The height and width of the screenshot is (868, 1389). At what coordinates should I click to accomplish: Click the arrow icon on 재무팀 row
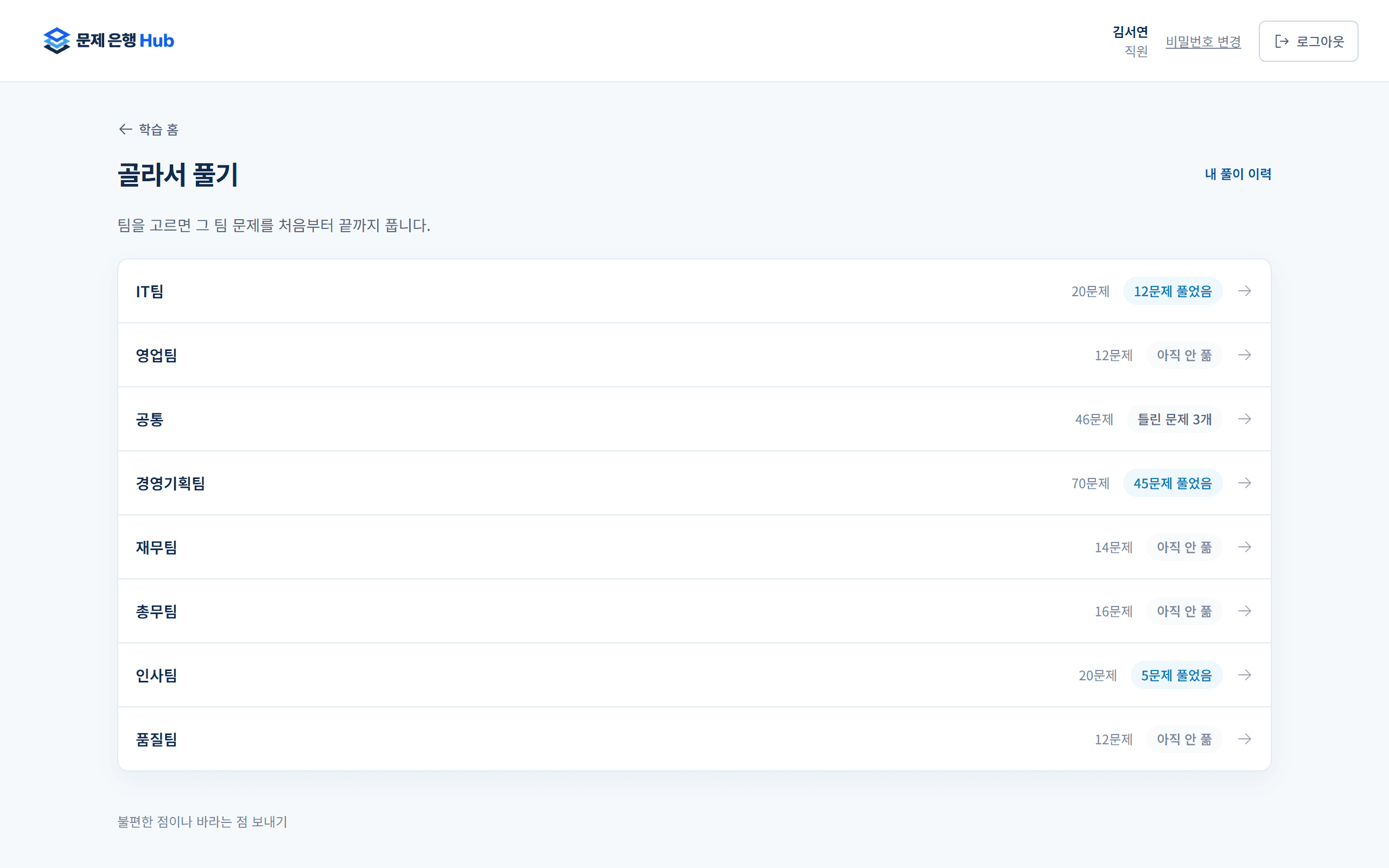pyautogui.click(x=1244, y=547)
